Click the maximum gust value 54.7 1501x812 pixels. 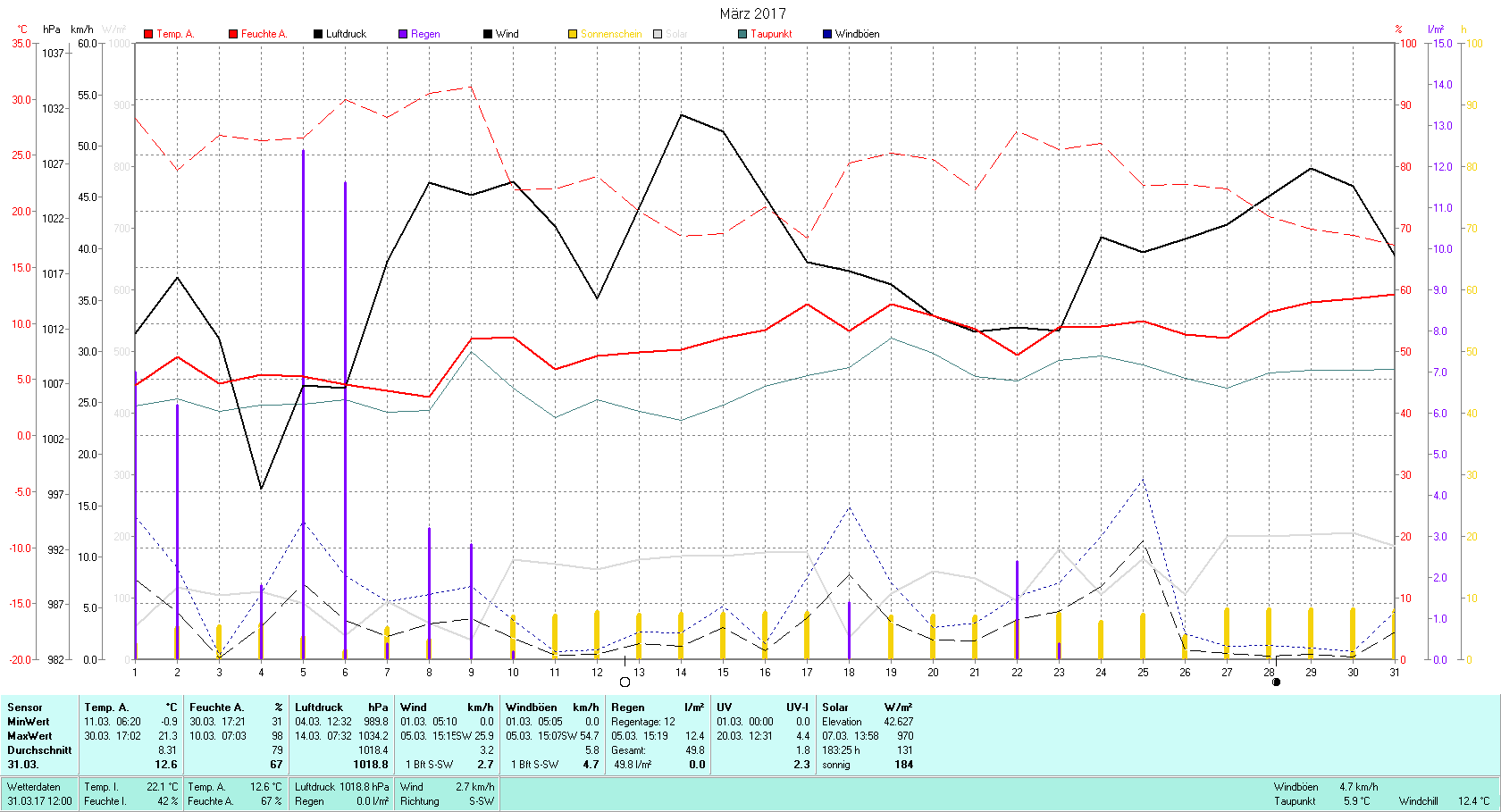(590, 736)
